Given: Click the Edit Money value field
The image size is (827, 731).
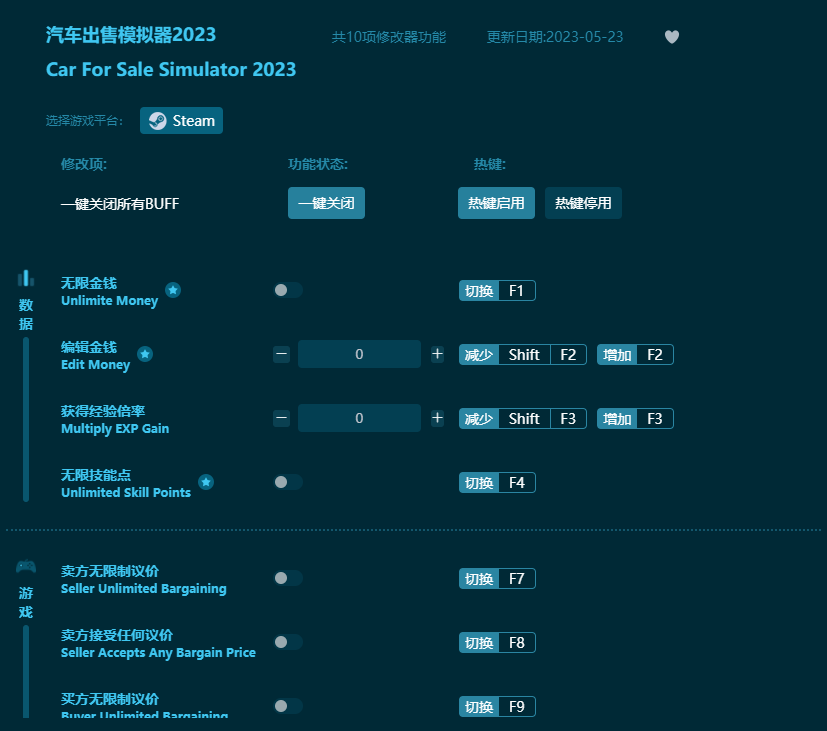Looking at the screenshot, I should (359, 354).
